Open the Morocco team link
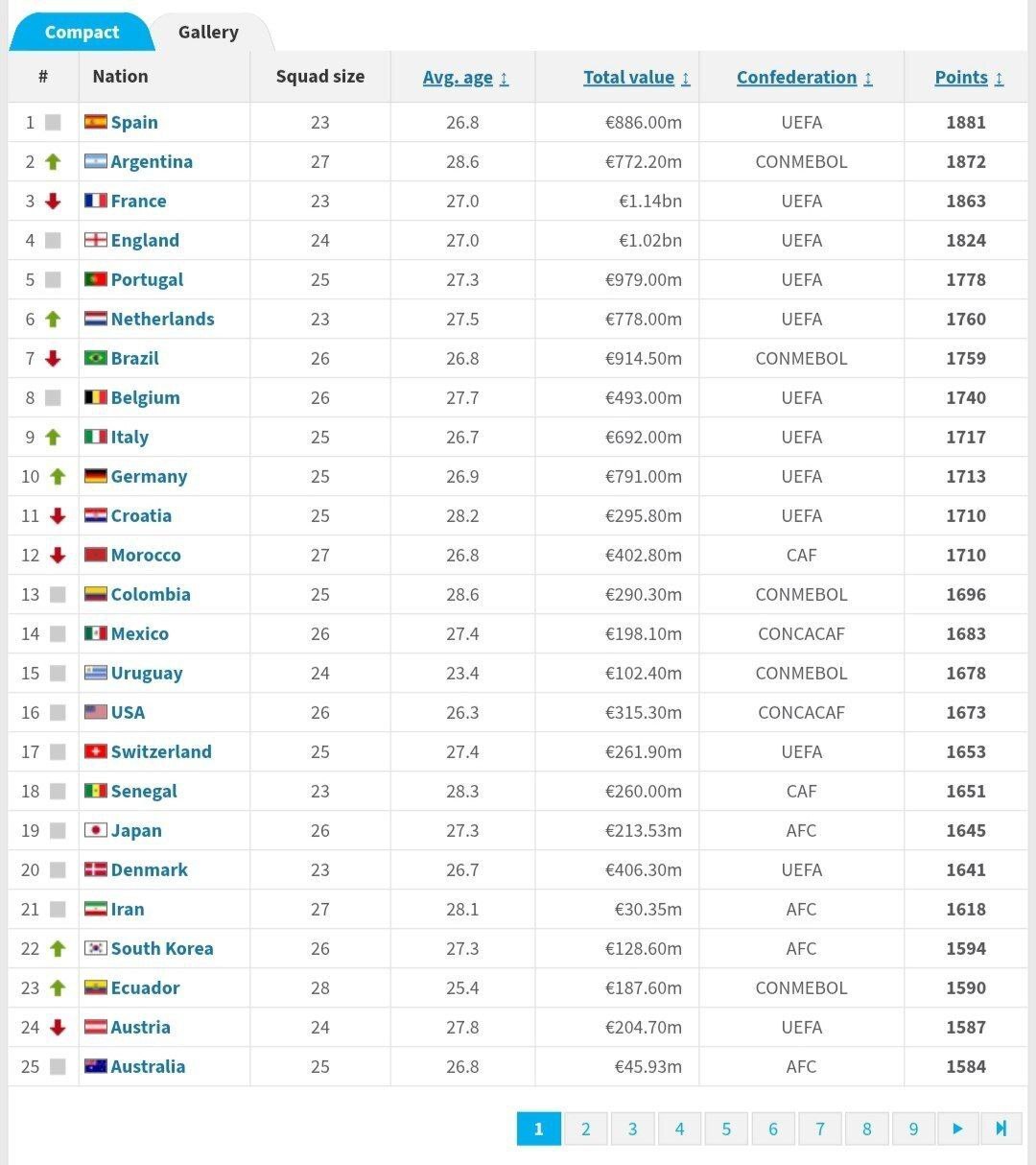1036x1165 pixels. (x=145, y=555)
